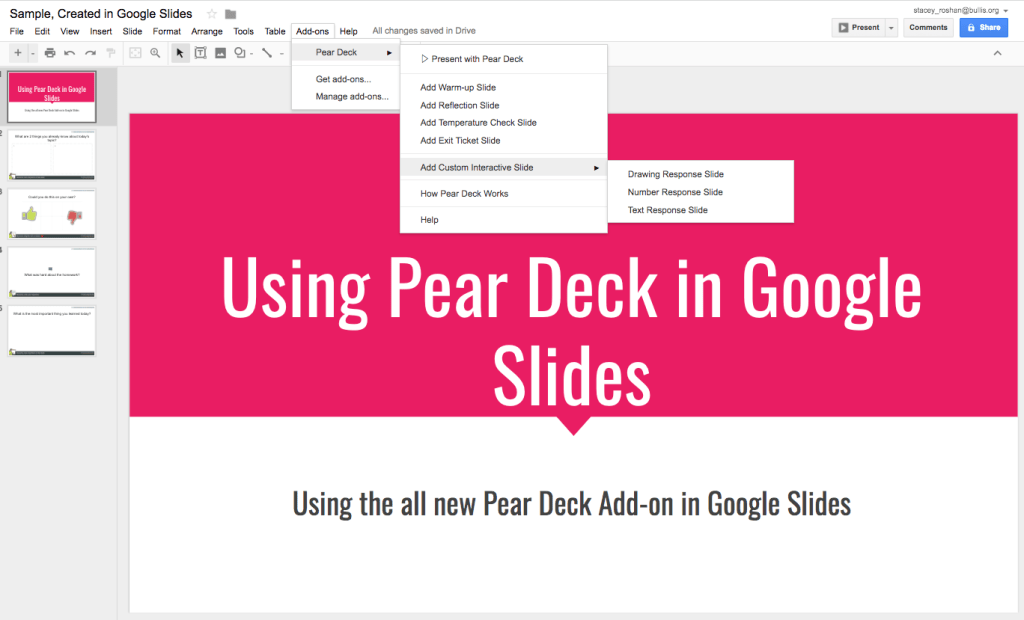Select the line tool
Screen dimensions: 1024x620
(x=267, y=53)
